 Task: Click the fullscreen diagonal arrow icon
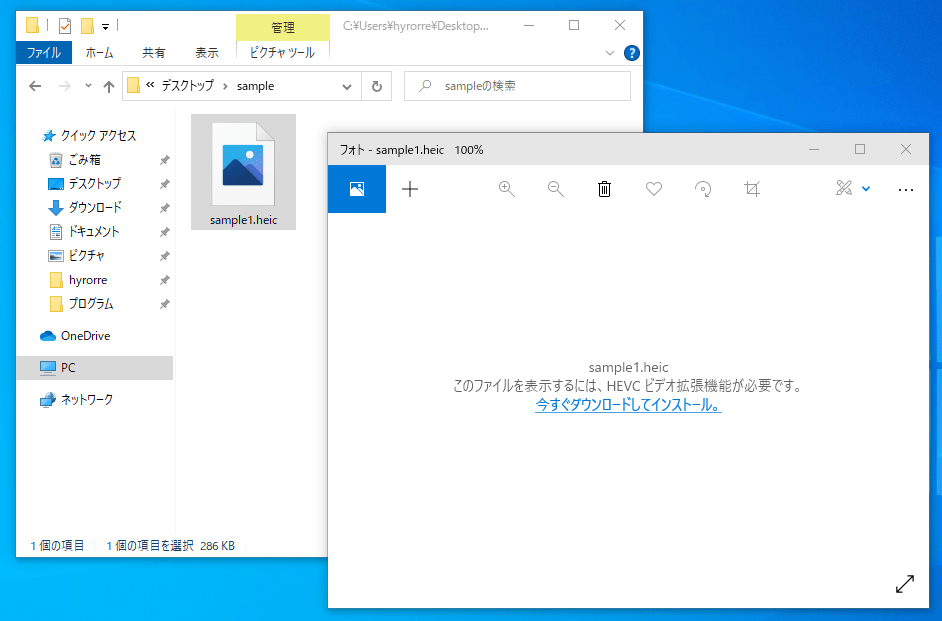point(905,584)
